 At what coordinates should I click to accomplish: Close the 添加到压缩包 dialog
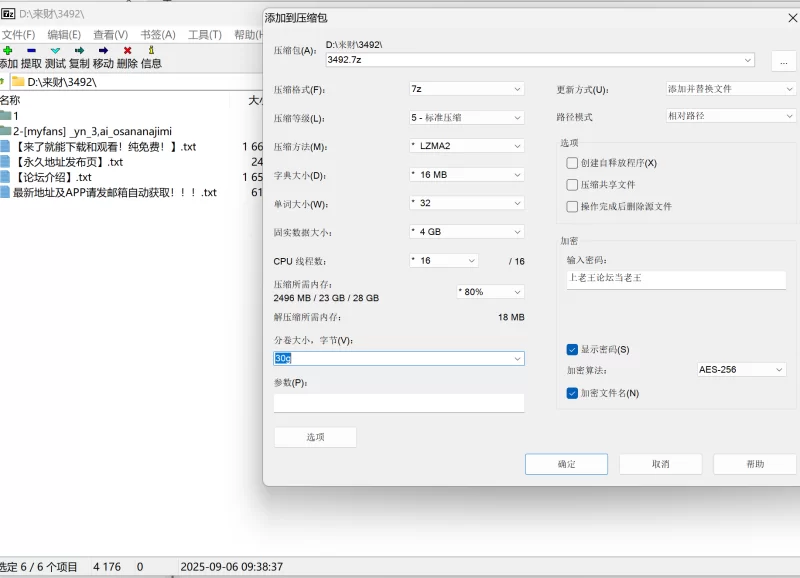tap(792, 18)
